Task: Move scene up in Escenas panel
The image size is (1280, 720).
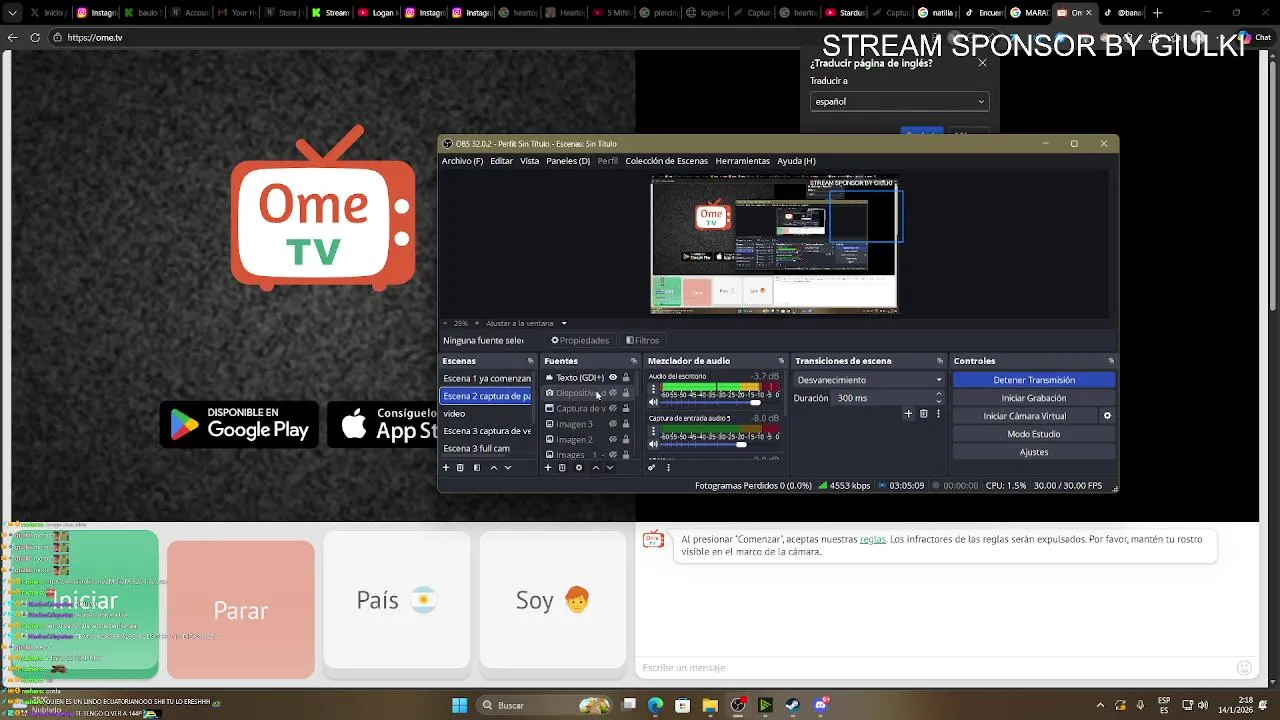Action: (x=493, y=468)
